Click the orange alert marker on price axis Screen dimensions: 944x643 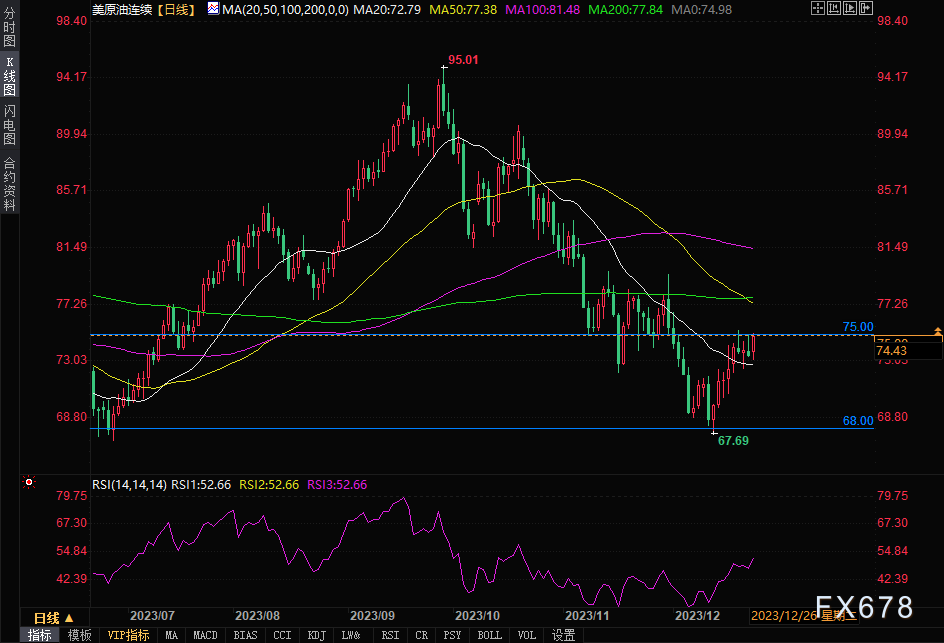[937, 332]
